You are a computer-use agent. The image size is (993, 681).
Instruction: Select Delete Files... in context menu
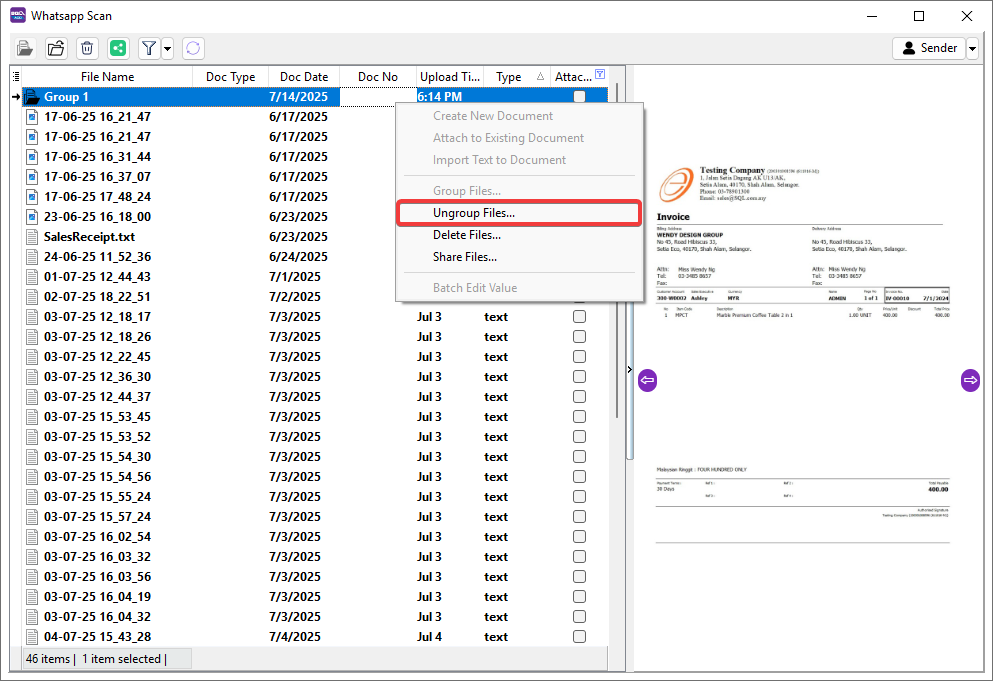(x=519, y=235)
